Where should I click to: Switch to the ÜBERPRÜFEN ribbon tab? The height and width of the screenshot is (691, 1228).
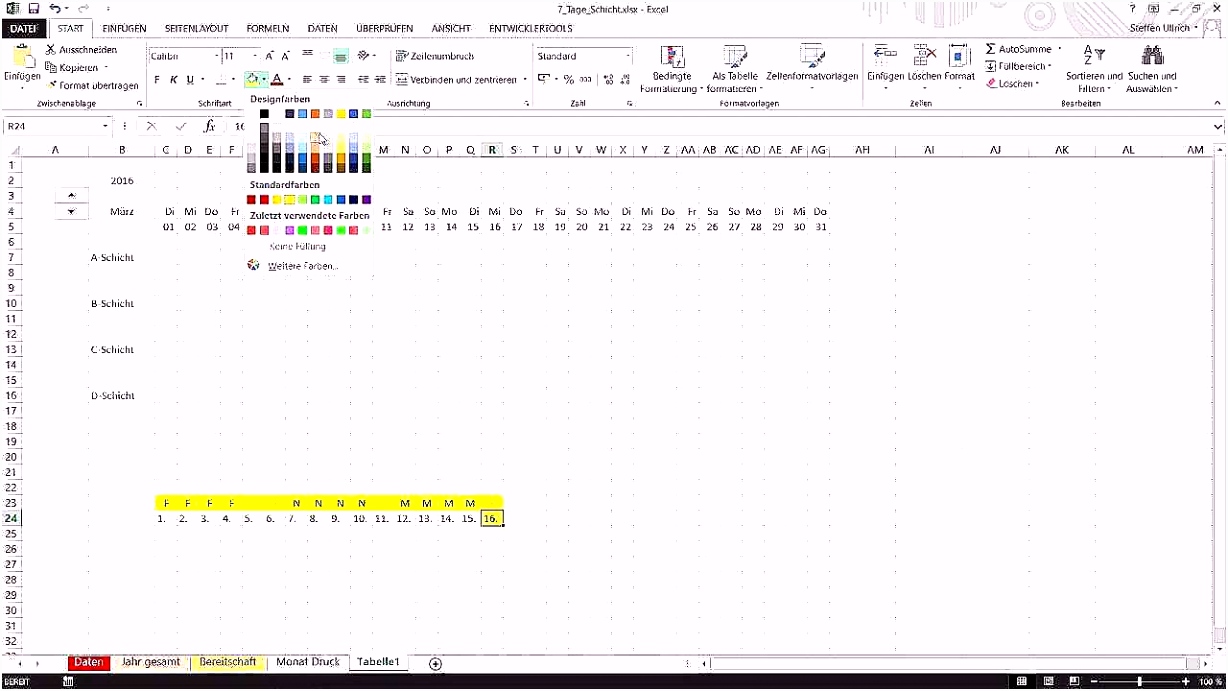[386, 29]
